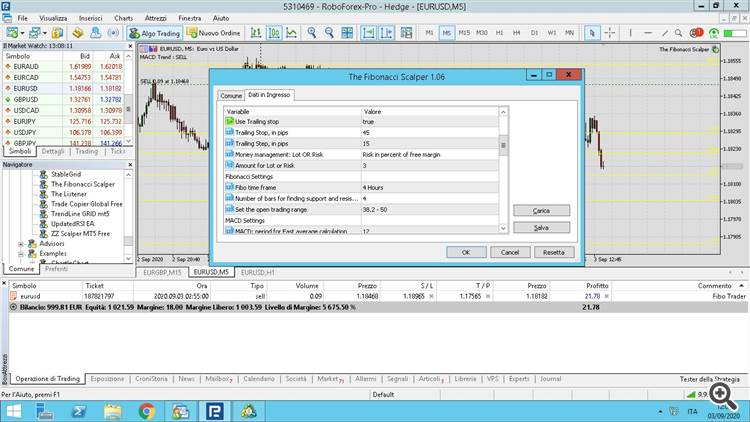Viewport: 750px width, 422px height.
Task: Open Chrome from taskbar
Action: coord(146,411)
